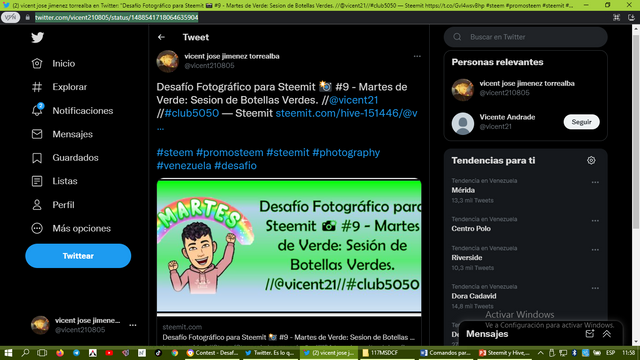
Task: Open options dots for Riverside trend
Action: click(595, 250)
